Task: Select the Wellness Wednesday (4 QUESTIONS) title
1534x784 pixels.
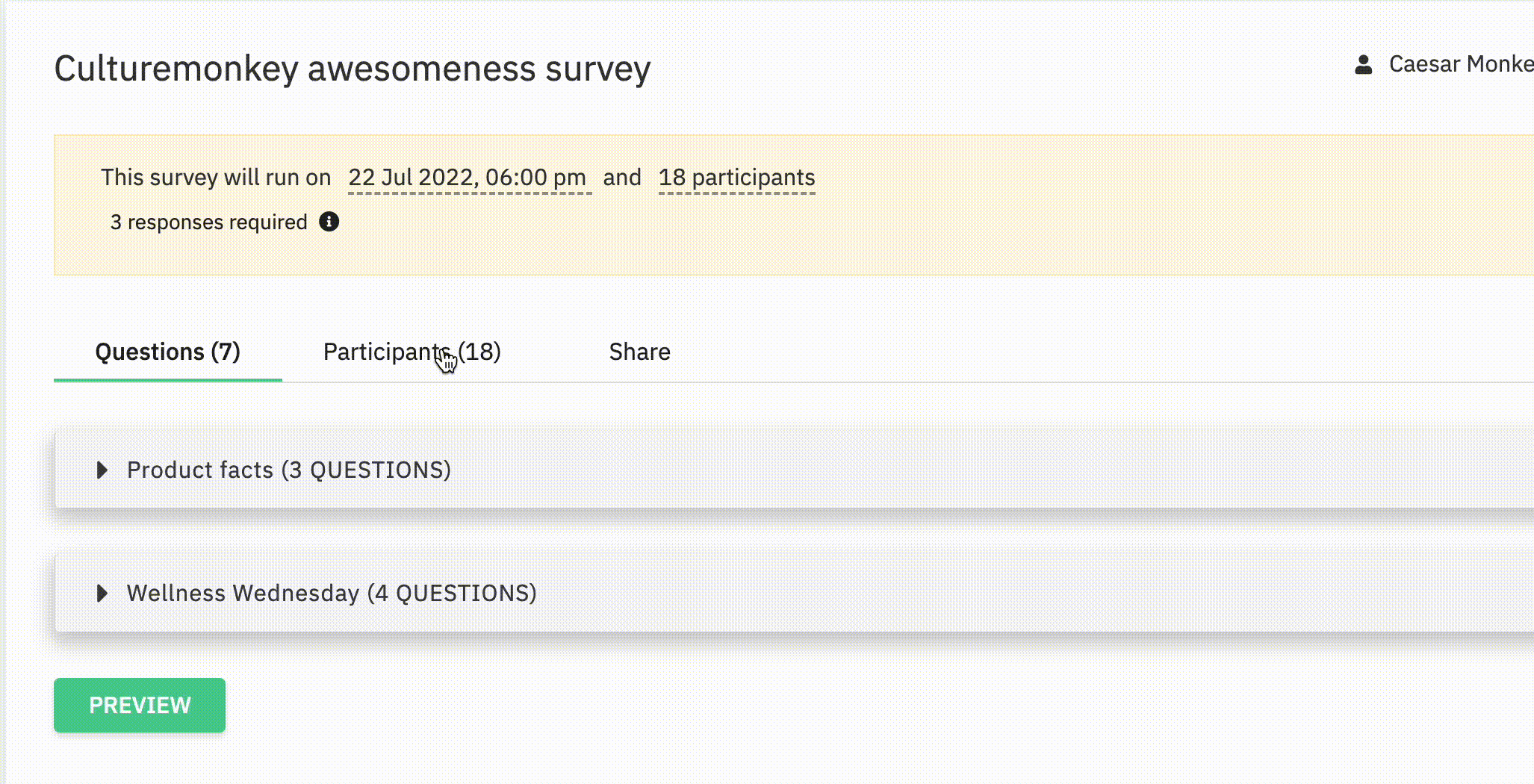Action: [332, 593]
